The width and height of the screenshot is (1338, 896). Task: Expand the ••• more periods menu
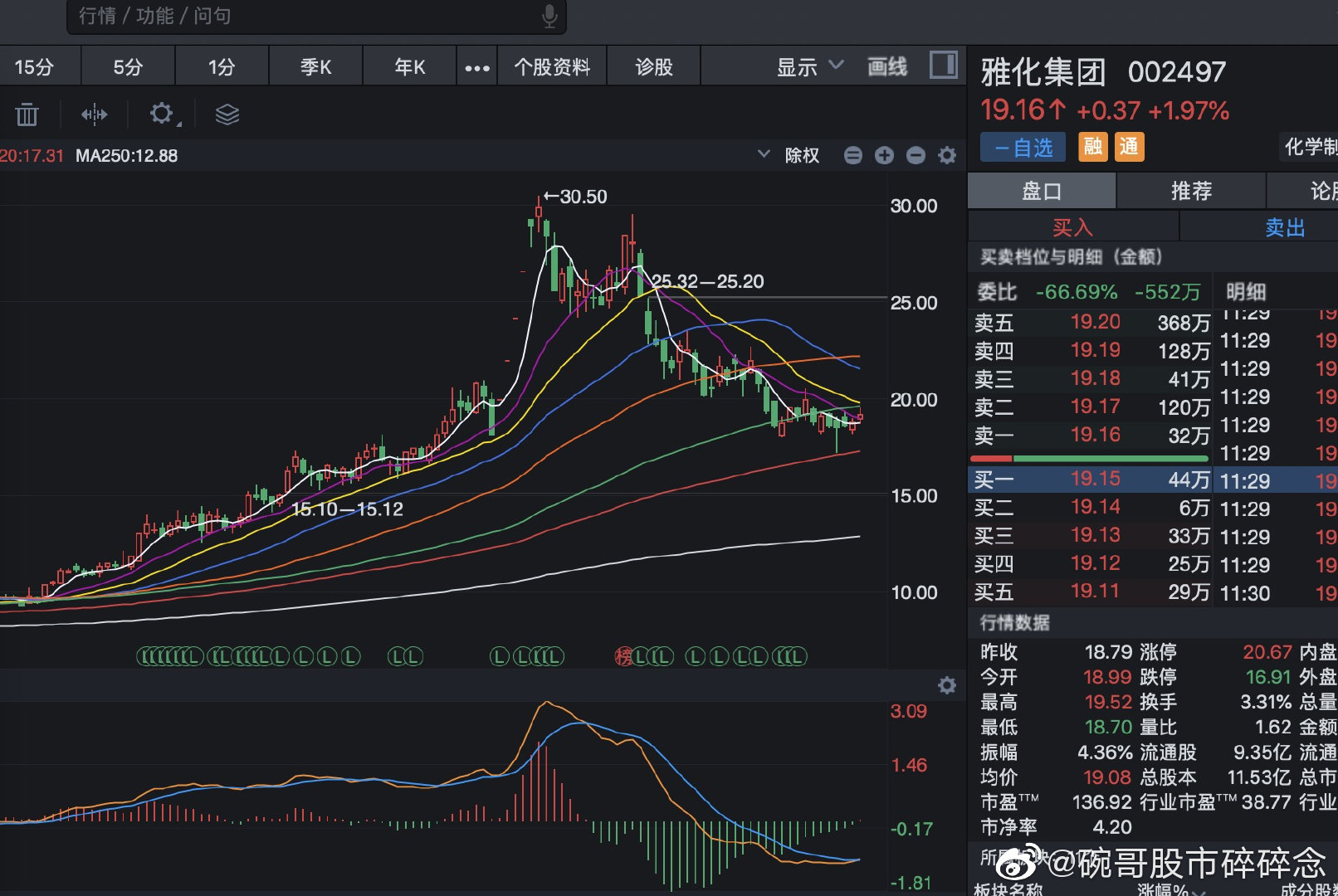pyautogui.click(x=476, y=66)
